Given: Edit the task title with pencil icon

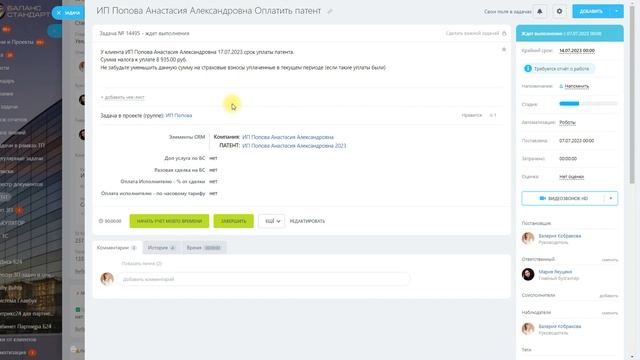Looking at the screenshot, I should [x=330, y=11].
